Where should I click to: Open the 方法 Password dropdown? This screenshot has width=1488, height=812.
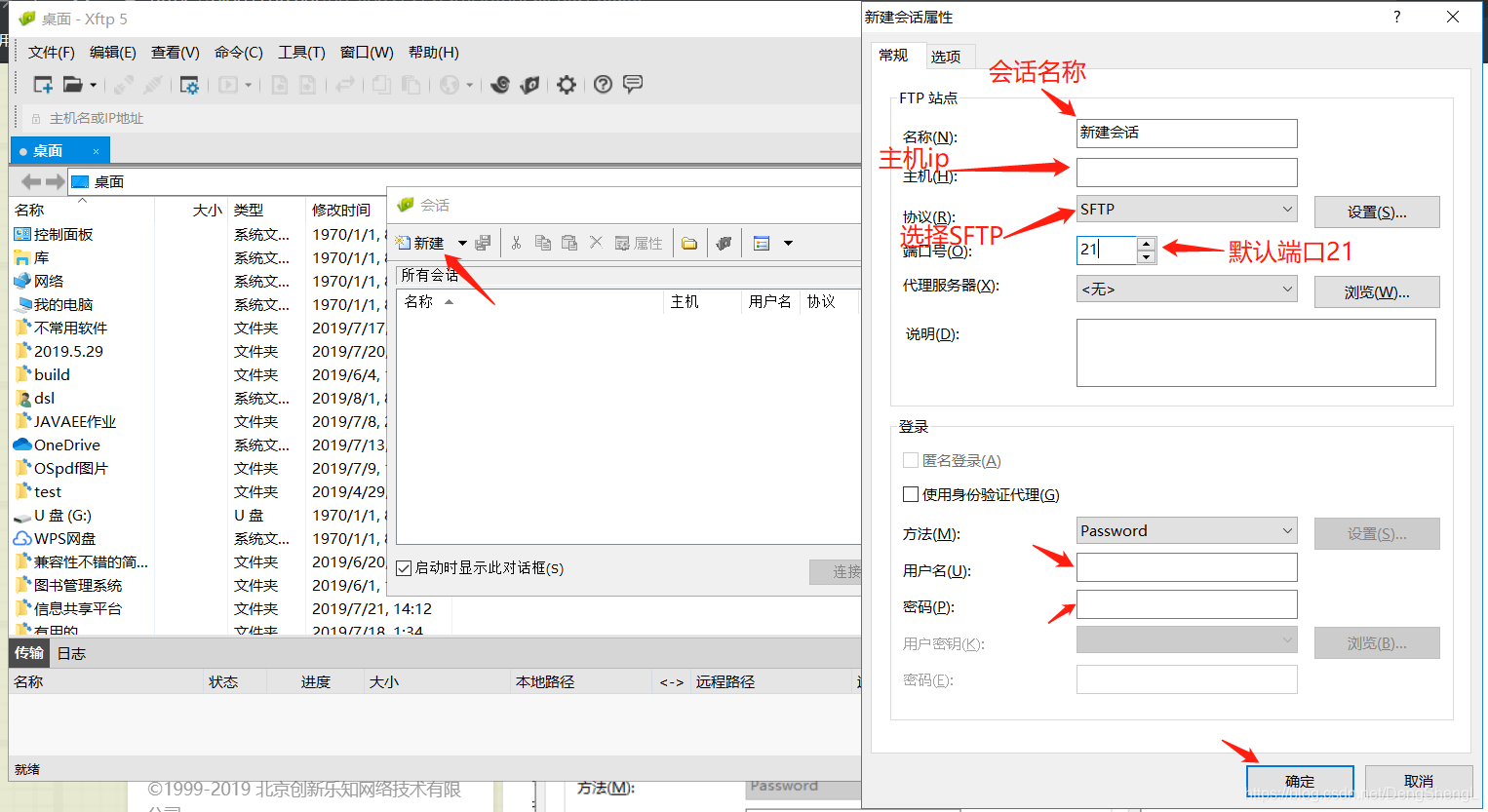pos(1187,530)
